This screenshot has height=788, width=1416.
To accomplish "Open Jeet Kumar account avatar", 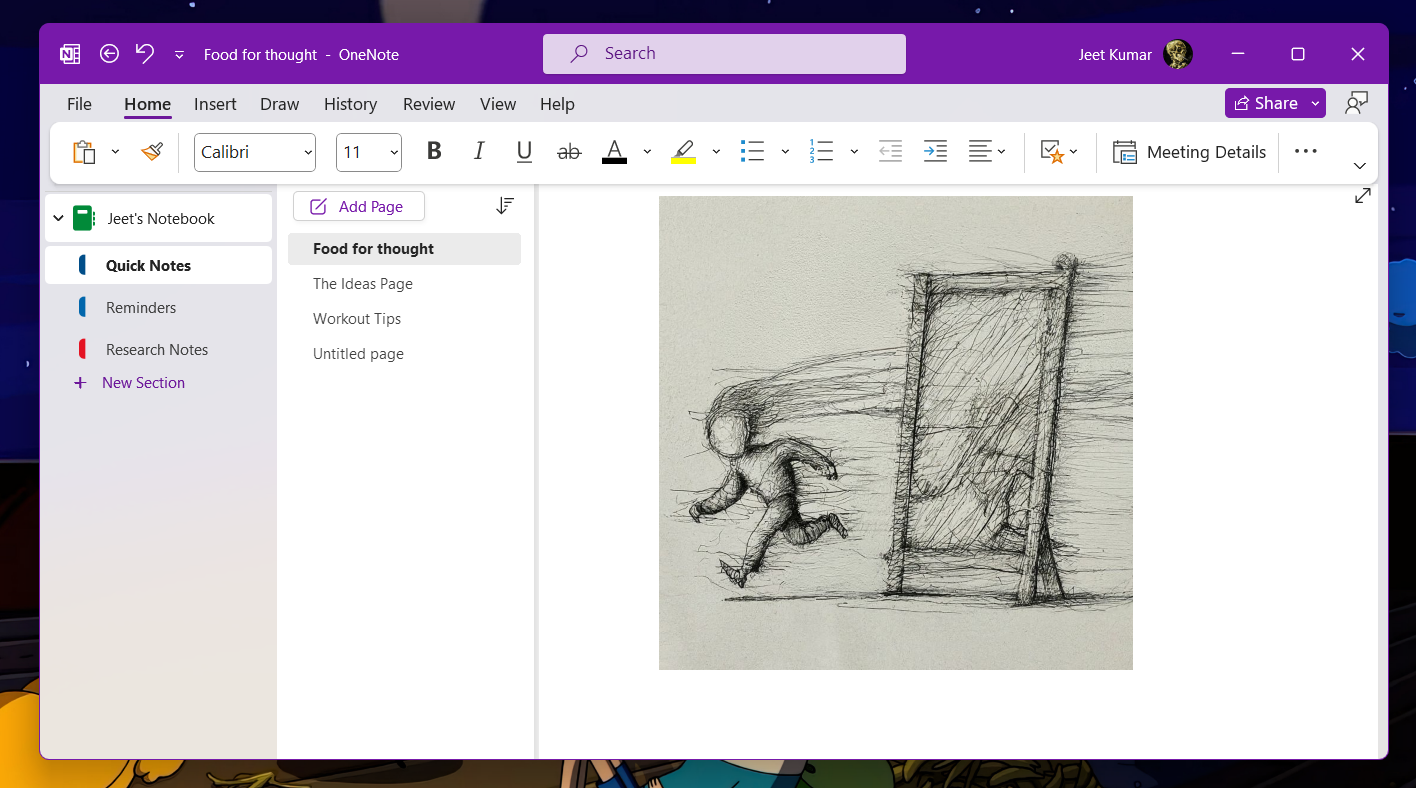I will 1178,54.
